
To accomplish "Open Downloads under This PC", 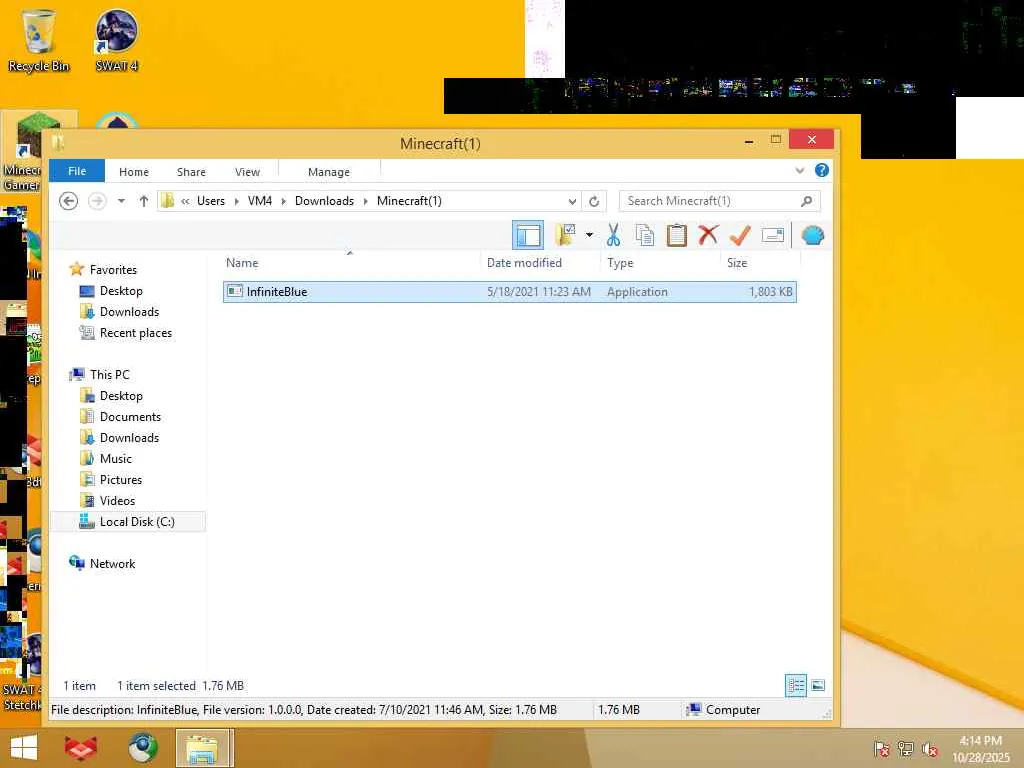I will 129,438.
